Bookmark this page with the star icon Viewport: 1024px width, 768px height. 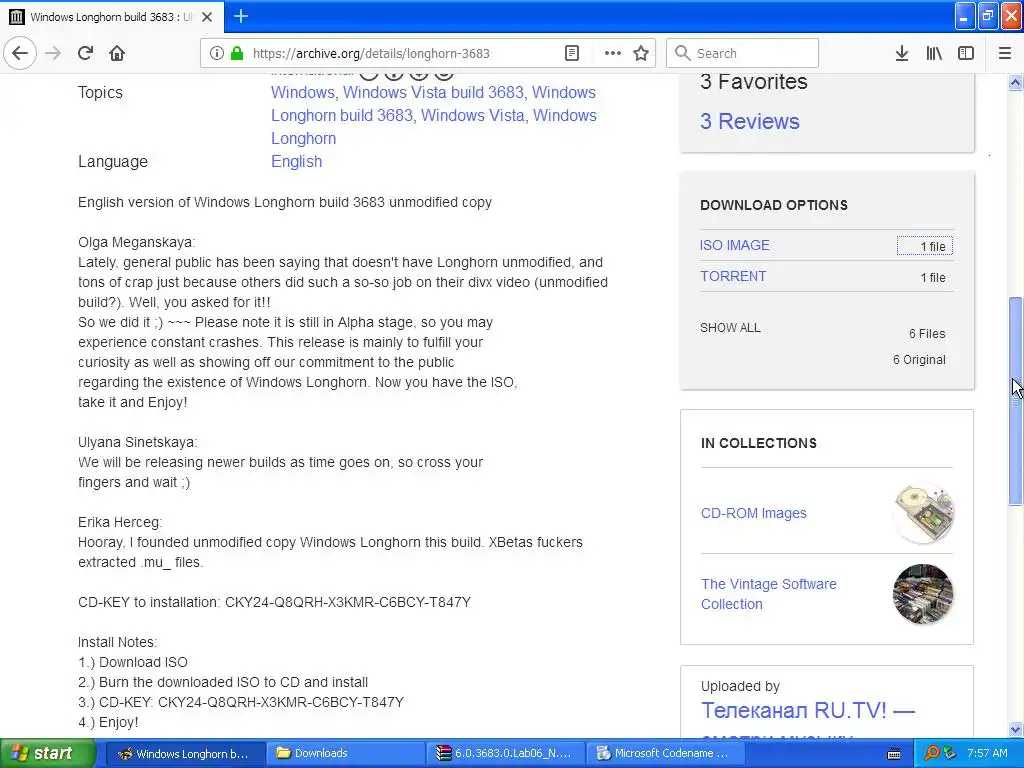(641, 54)
